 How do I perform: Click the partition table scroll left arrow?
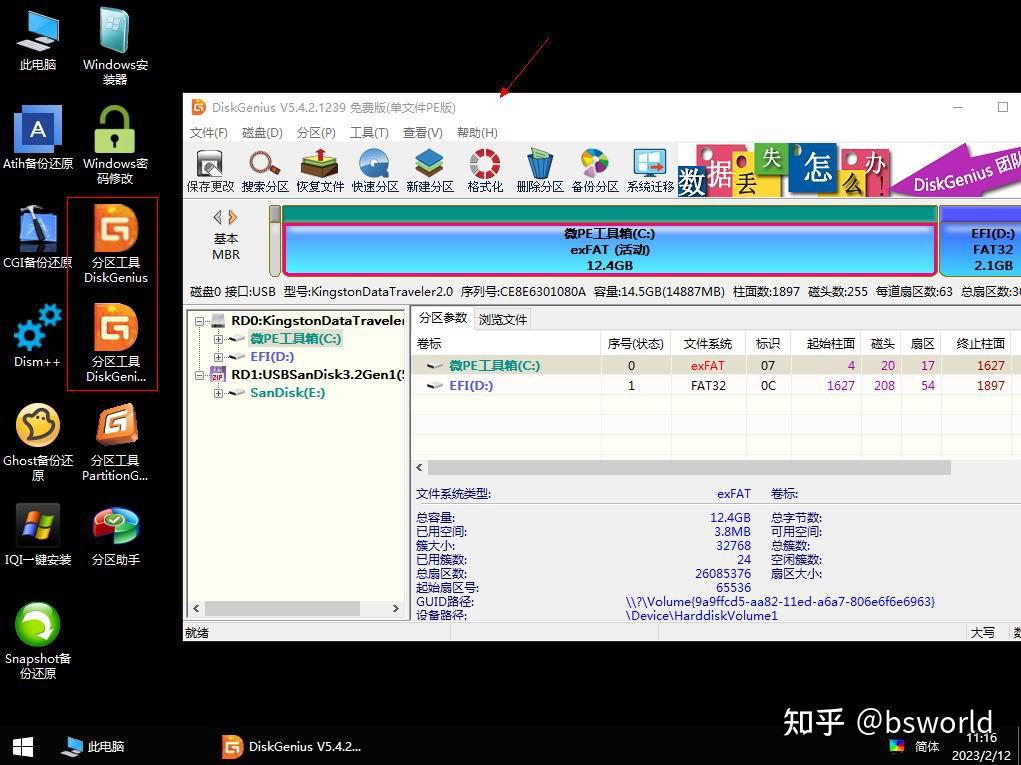pyautogui.click(x=419, y=467)
